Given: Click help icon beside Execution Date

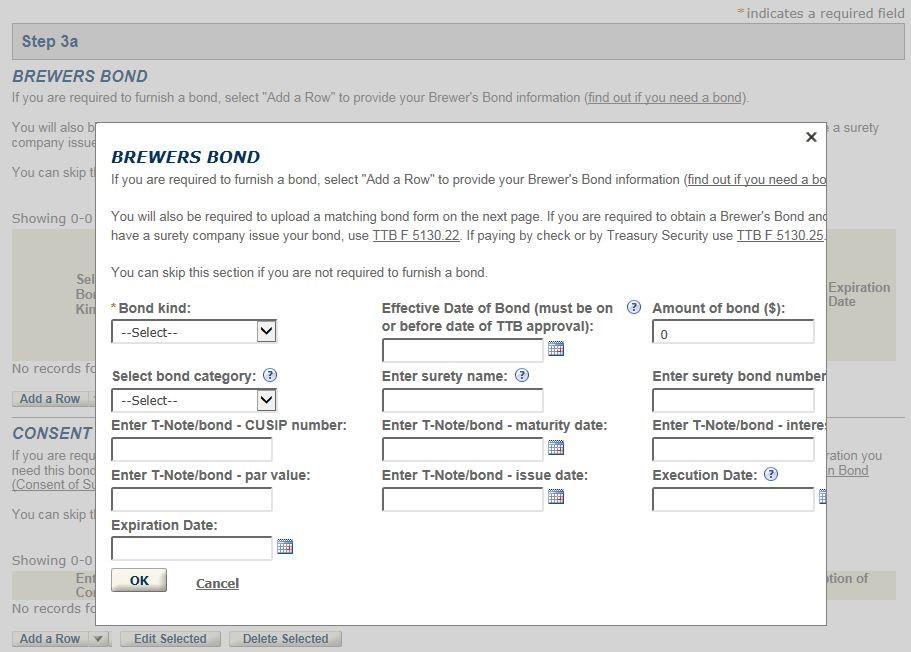Looking at the screenshot, I should 771,475.
